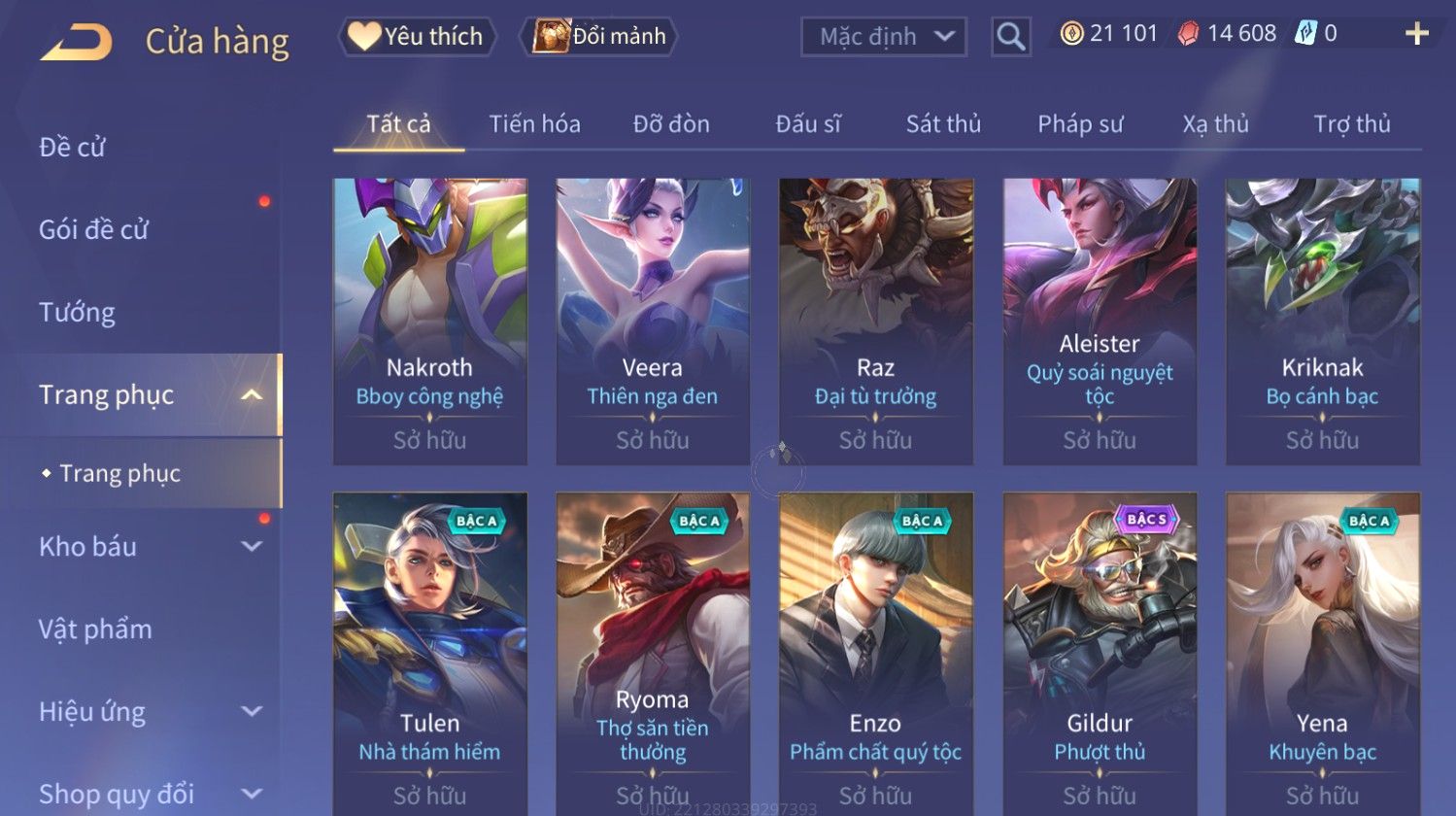Open Gildur Phượt thủ skin card

click(1100, 654)
